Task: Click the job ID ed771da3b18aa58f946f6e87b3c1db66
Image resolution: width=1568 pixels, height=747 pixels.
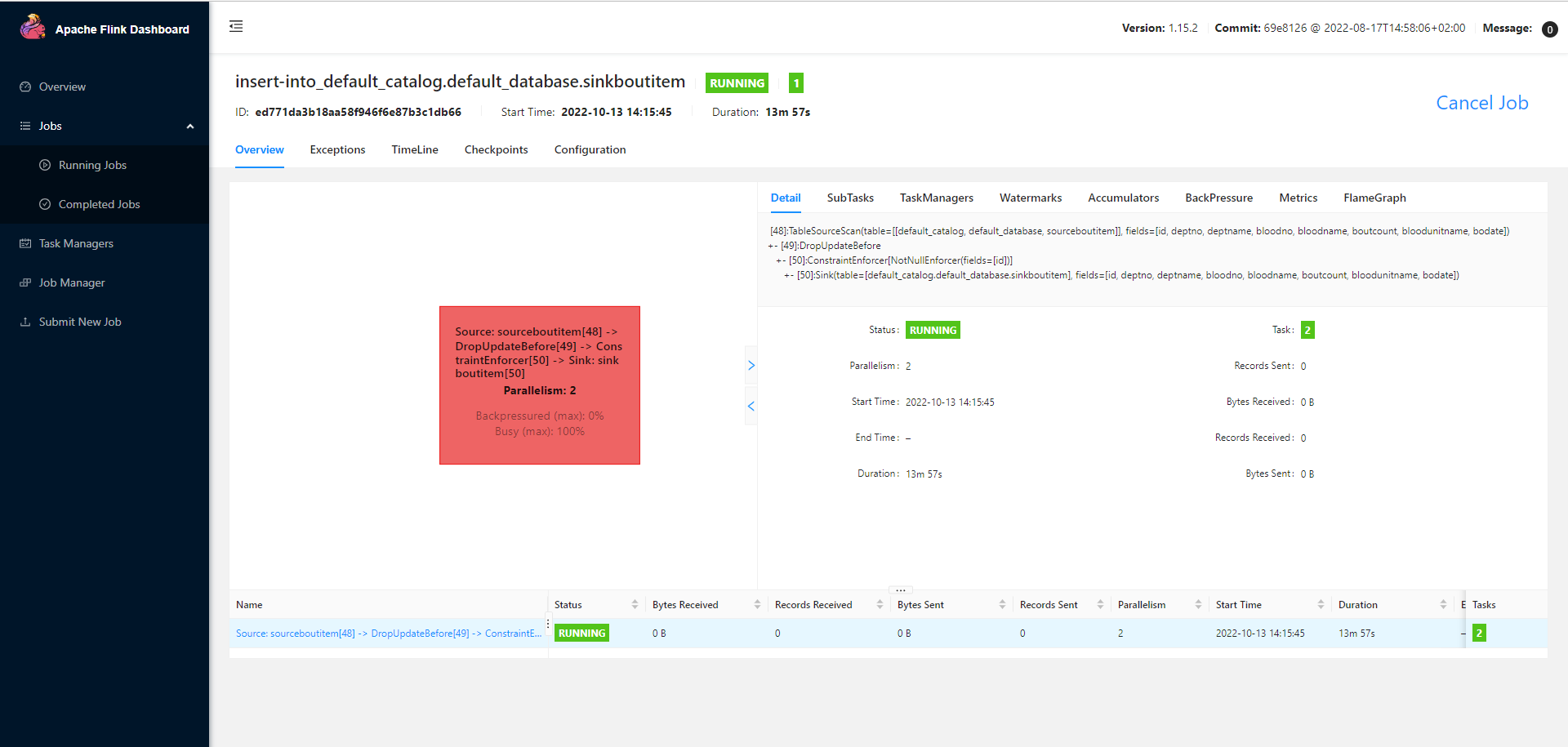Action: [x=358, y=112]
